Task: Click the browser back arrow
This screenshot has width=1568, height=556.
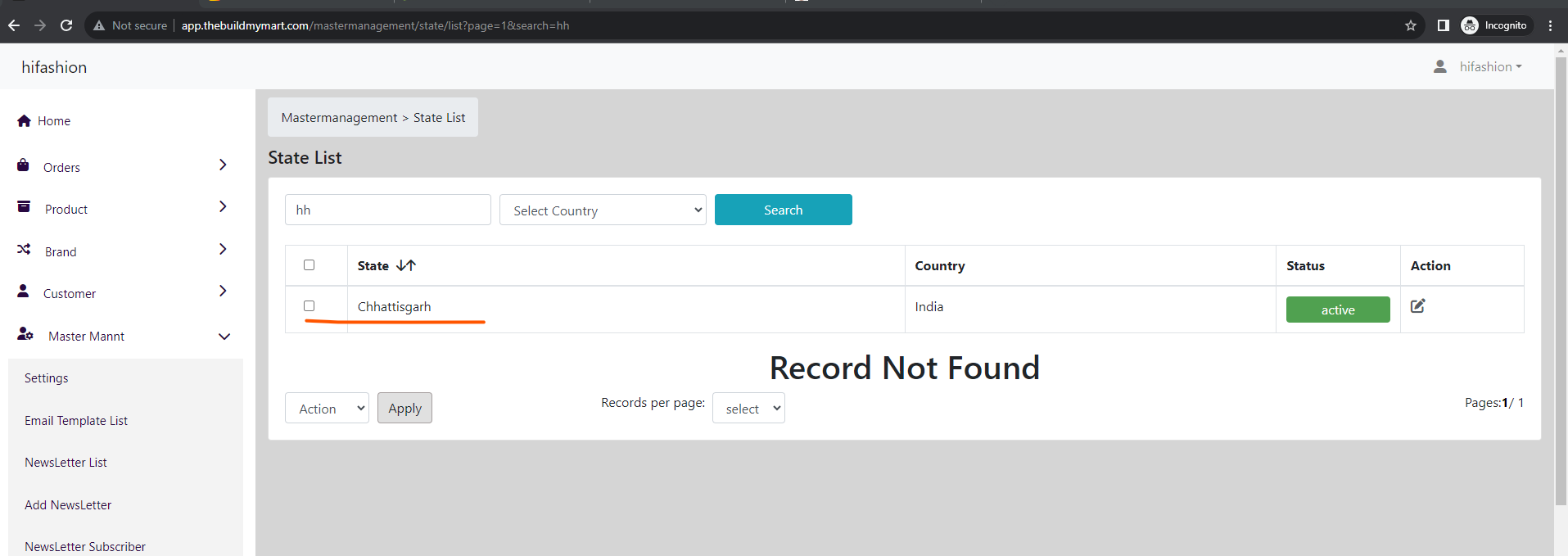Action: pyautogui.click(x=14, y=25)
